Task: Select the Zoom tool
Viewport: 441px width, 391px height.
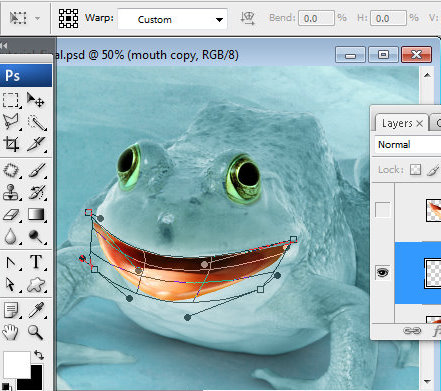Action: coord(35,332)
